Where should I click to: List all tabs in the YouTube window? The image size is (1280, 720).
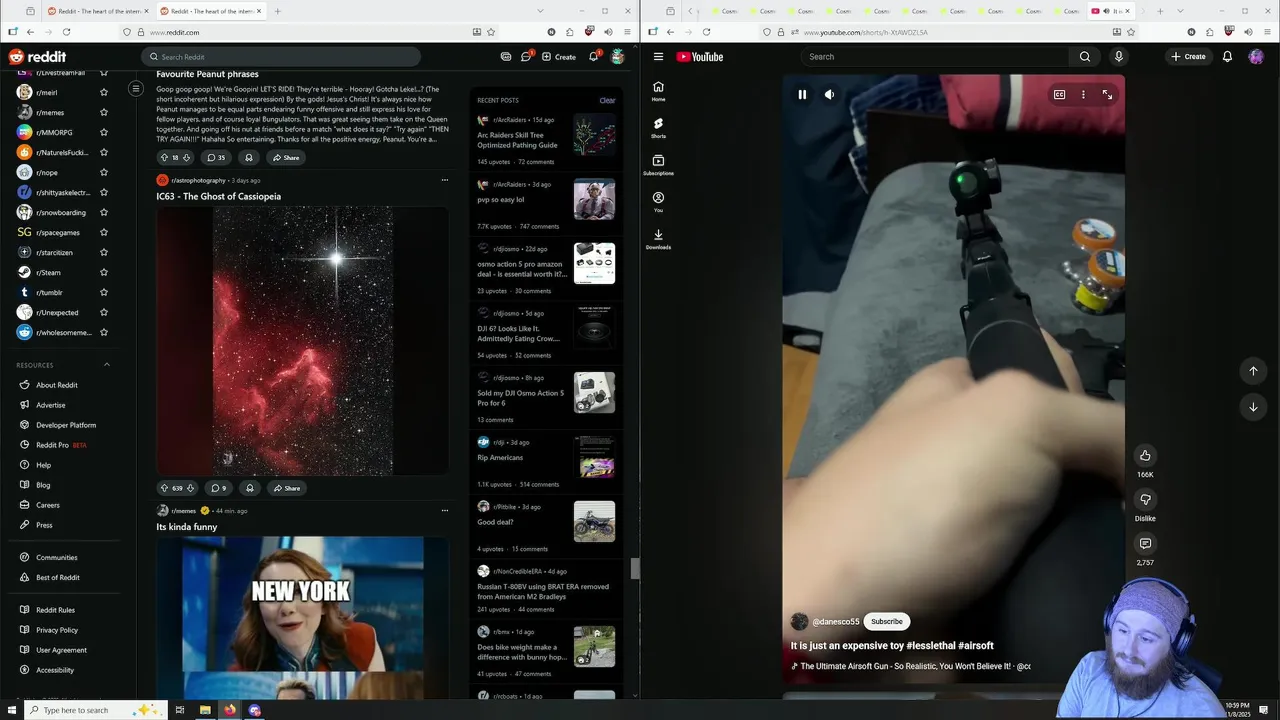click(x=1179, y=11)
